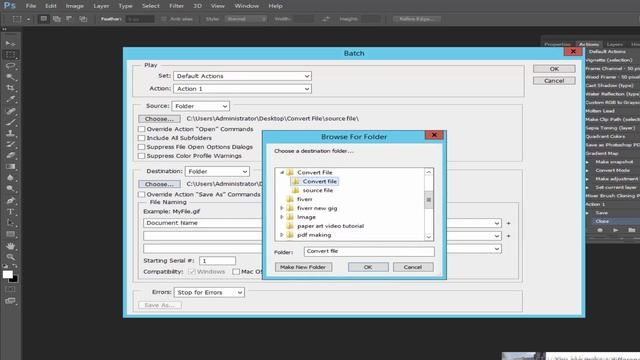This screenshot has width=640, height=360.
Task: Select the Move tool
Action: click(x=10, y=43)
